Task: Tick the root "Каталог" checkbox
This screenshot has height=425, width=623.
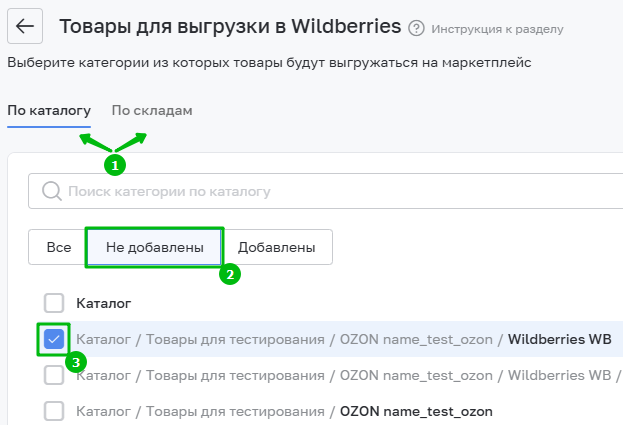Action: 54,302
